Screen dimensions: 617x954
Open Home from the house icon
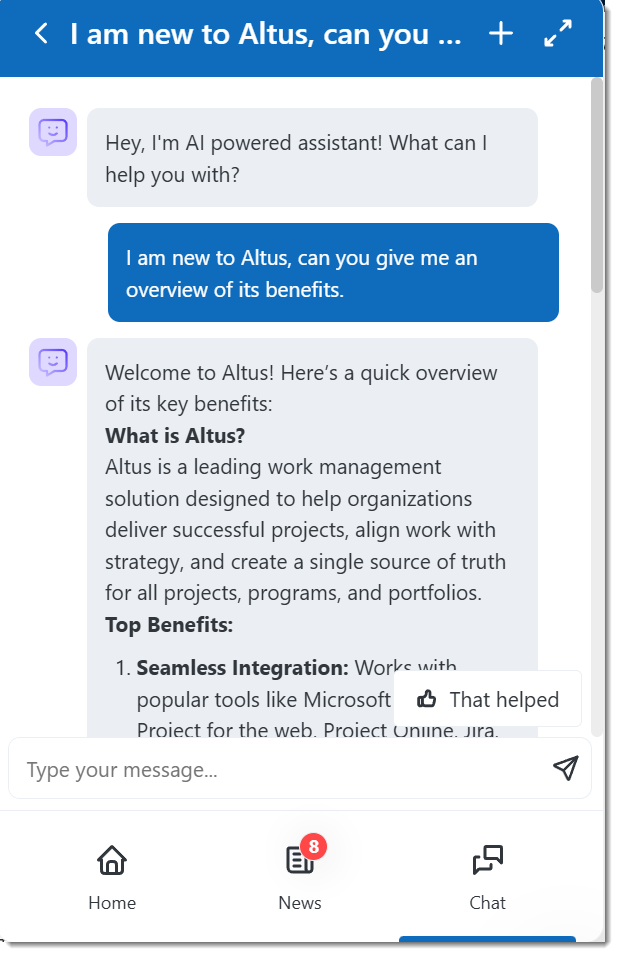112,860
